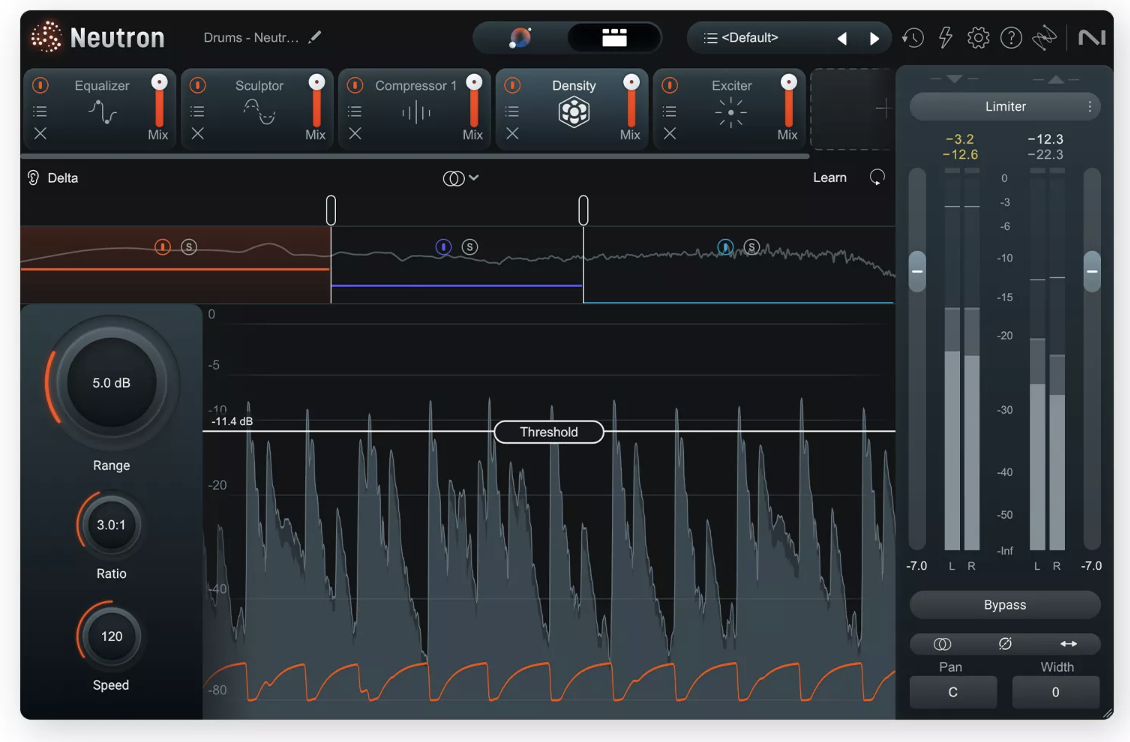
Task: Solo the high band
Action: coord(752,247)
